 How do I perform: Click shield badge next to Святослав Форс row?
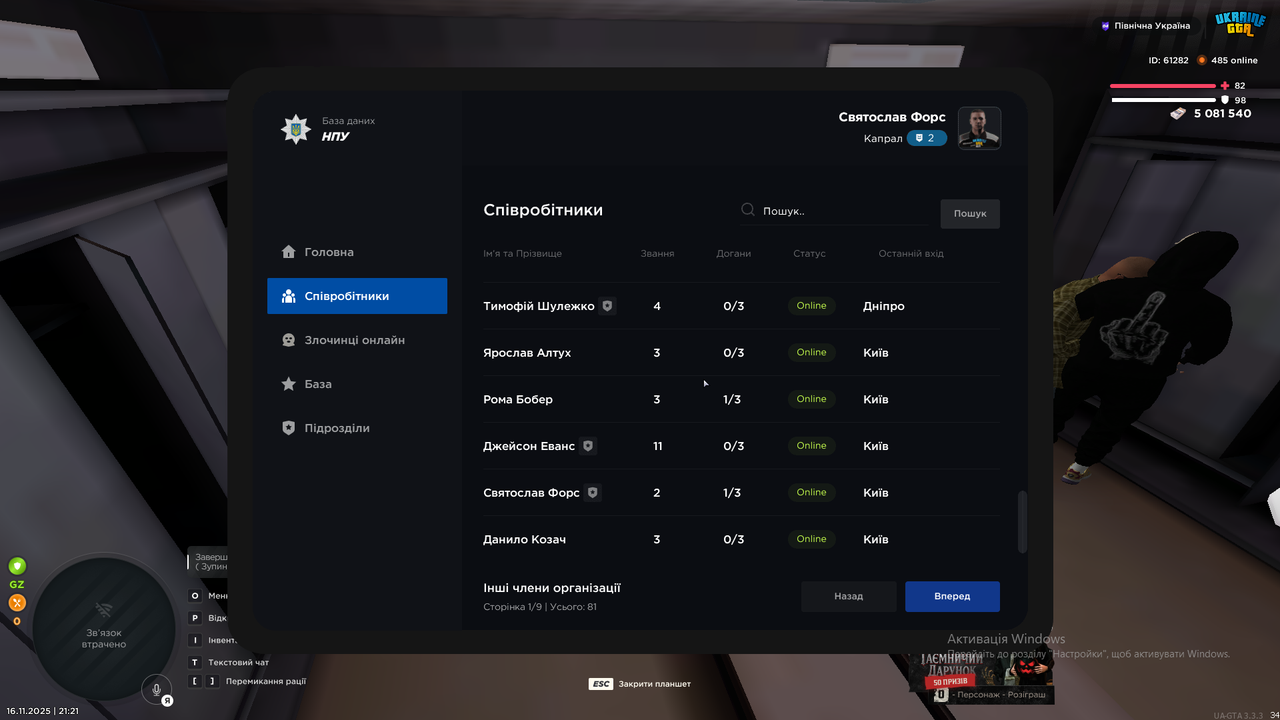[593, 492]
